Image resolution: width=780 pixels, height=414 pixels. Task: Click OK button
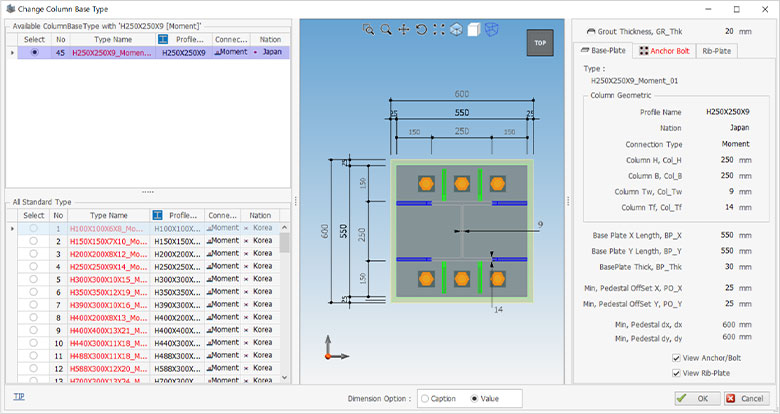697,398
